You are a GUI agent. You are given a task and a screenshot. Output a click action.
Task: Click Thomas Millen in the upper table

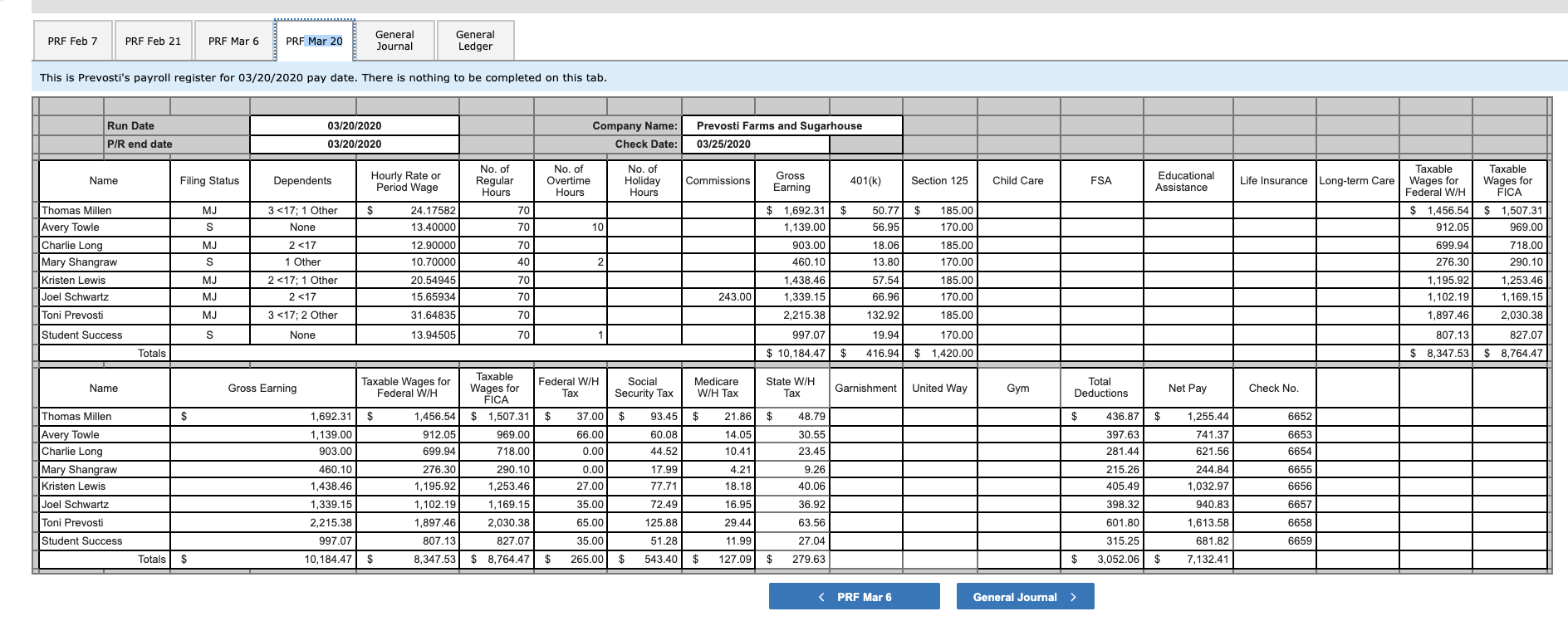(104, 210)
